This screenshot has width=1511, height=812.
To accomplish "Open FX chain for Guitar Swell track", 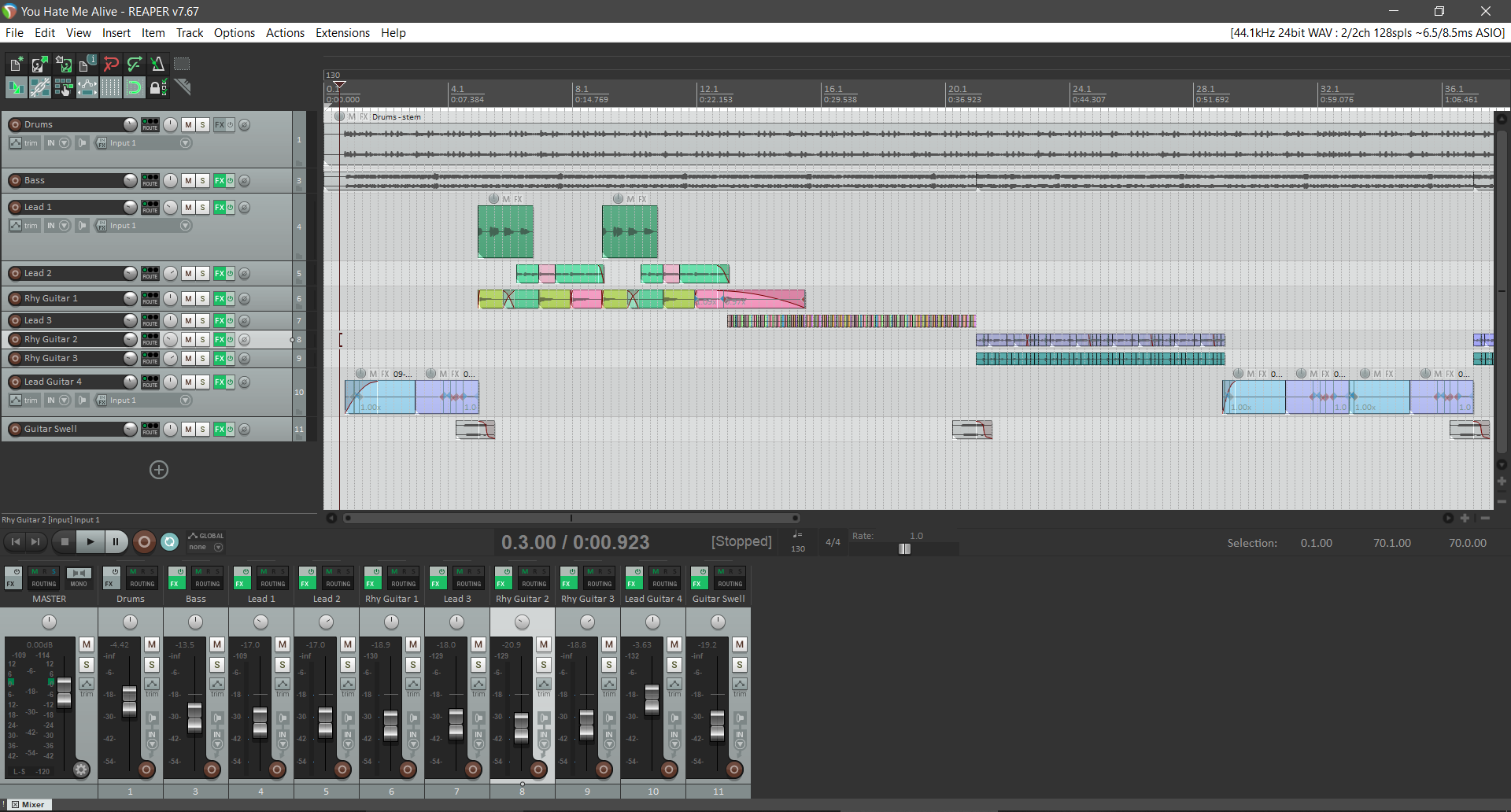I will coord(220,429).
